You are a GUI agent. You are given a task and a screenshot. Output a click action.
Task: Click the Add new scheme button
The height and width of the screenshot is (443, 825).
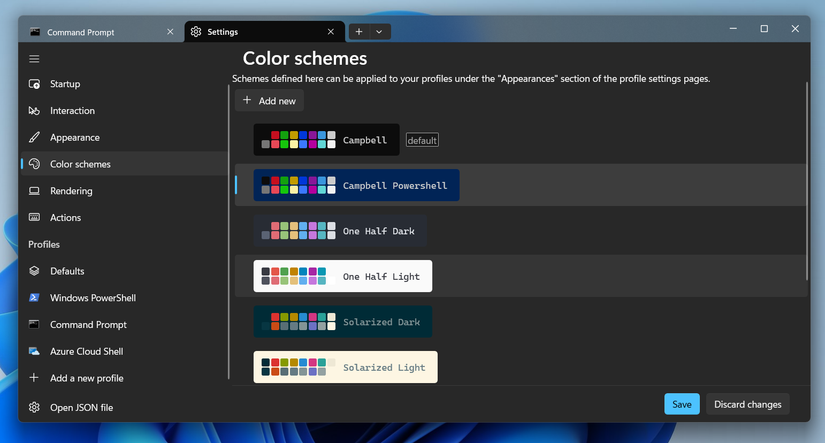pyautogui.click(x=269, y=100)
